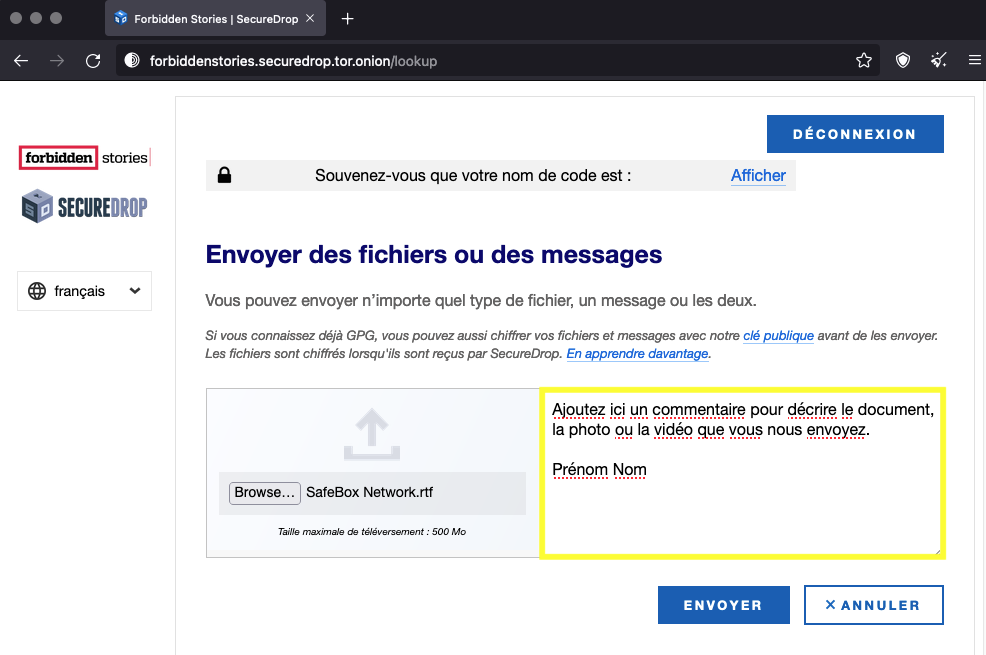Click the onion site identity icon
This screenshot has width=986, height=655.
pos(131,61)
